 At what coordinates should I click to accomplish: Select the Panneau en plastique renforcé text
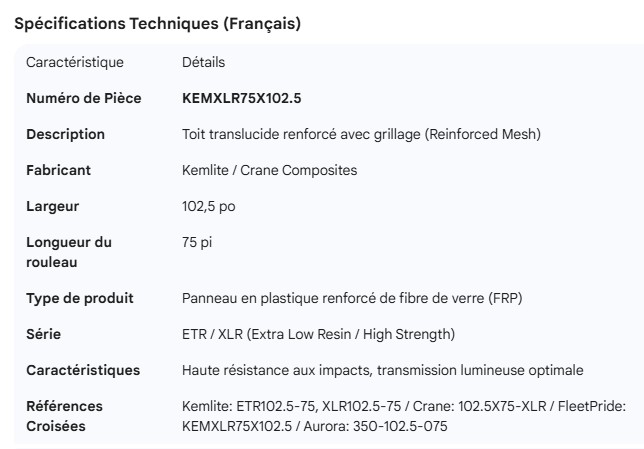[352, 298]
